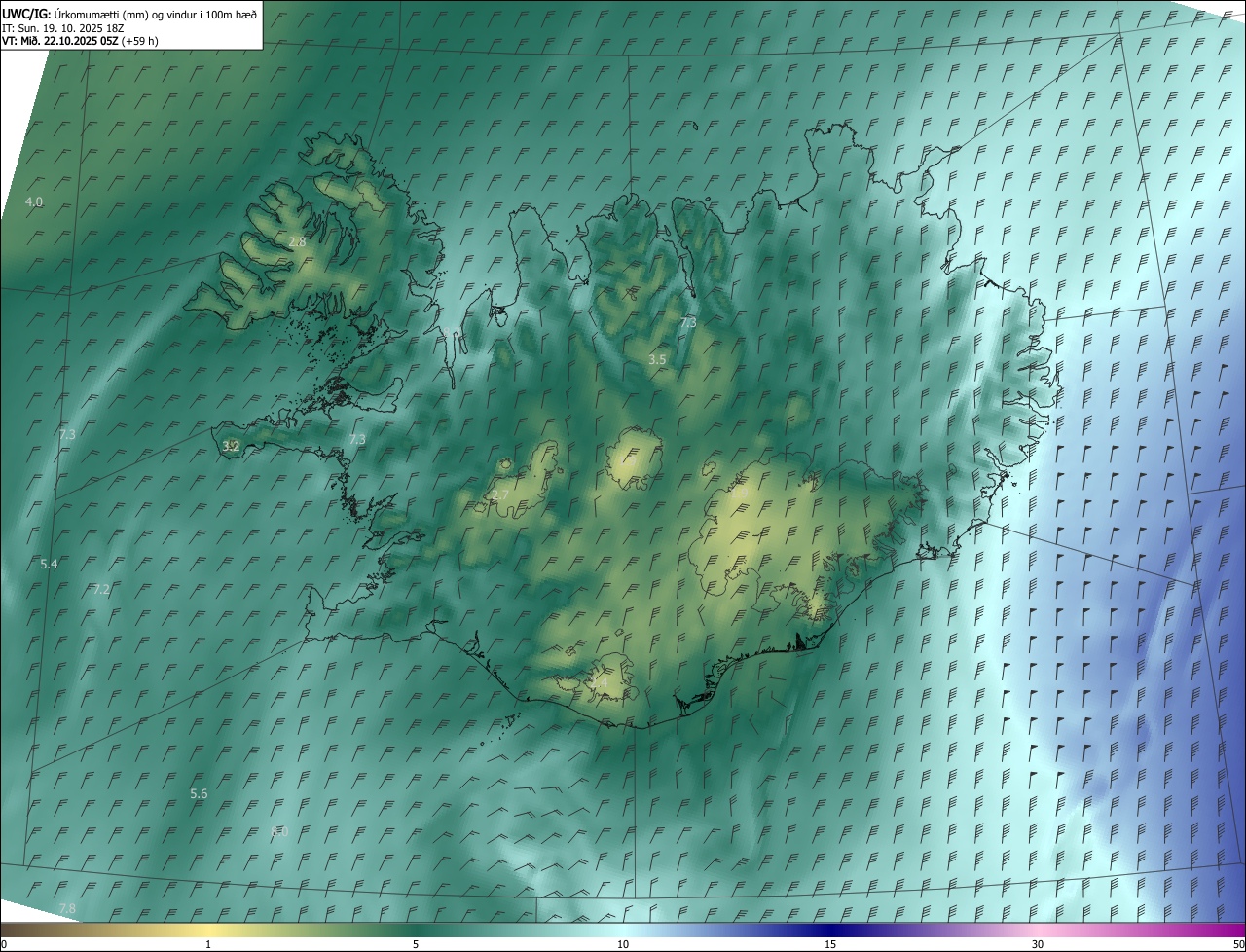
Task: Click the '7.8' value label on the map
Action: 67,908
